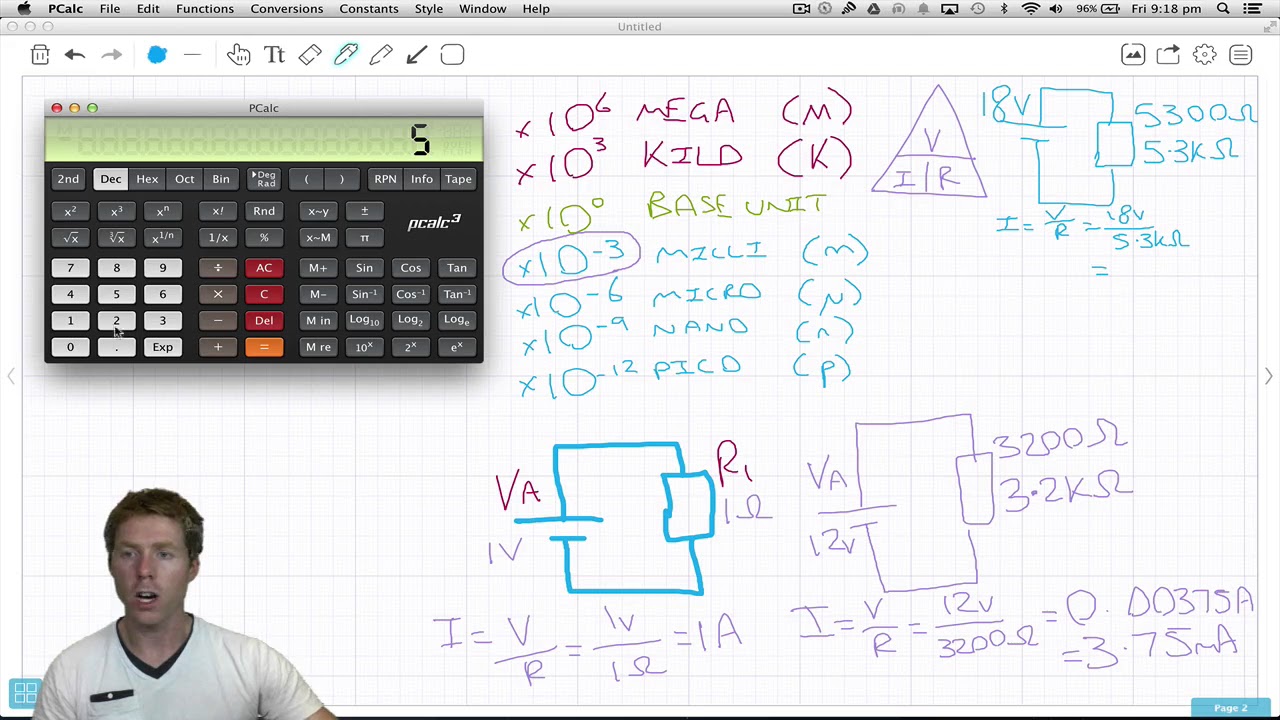The height and width of the screenshot is (720, 1280).
Task: Click the x² key
Action: (70, 211)
